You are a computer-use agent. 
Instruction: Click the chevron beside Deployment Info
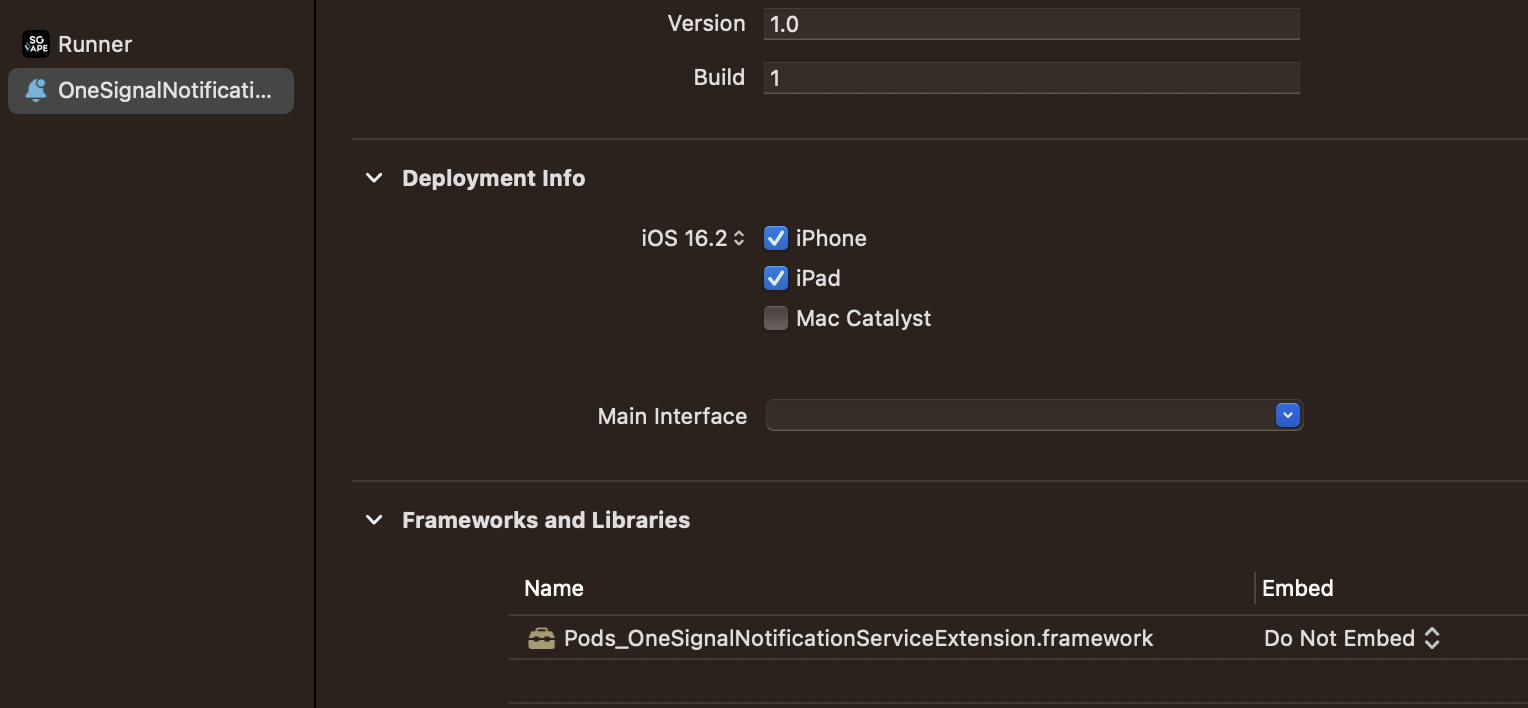point(374,178)
